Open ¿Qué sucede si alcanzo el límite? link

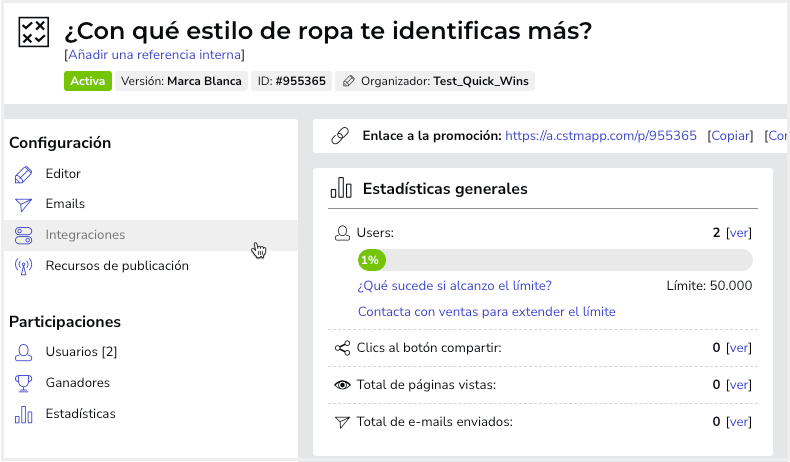(x=454, y=286)
